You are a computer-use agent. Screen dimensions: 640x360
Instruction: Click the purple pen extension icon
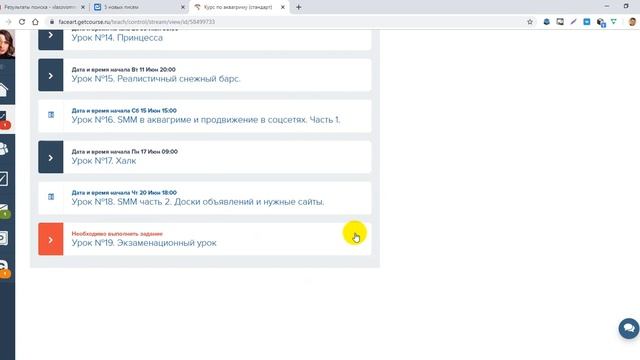(x=573, y=22)
